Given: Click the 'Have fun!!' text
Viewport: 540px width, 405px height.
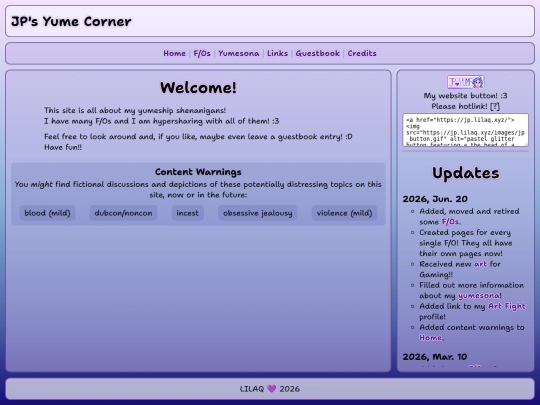Looking at the screenshot, I should tap(63, 147).
